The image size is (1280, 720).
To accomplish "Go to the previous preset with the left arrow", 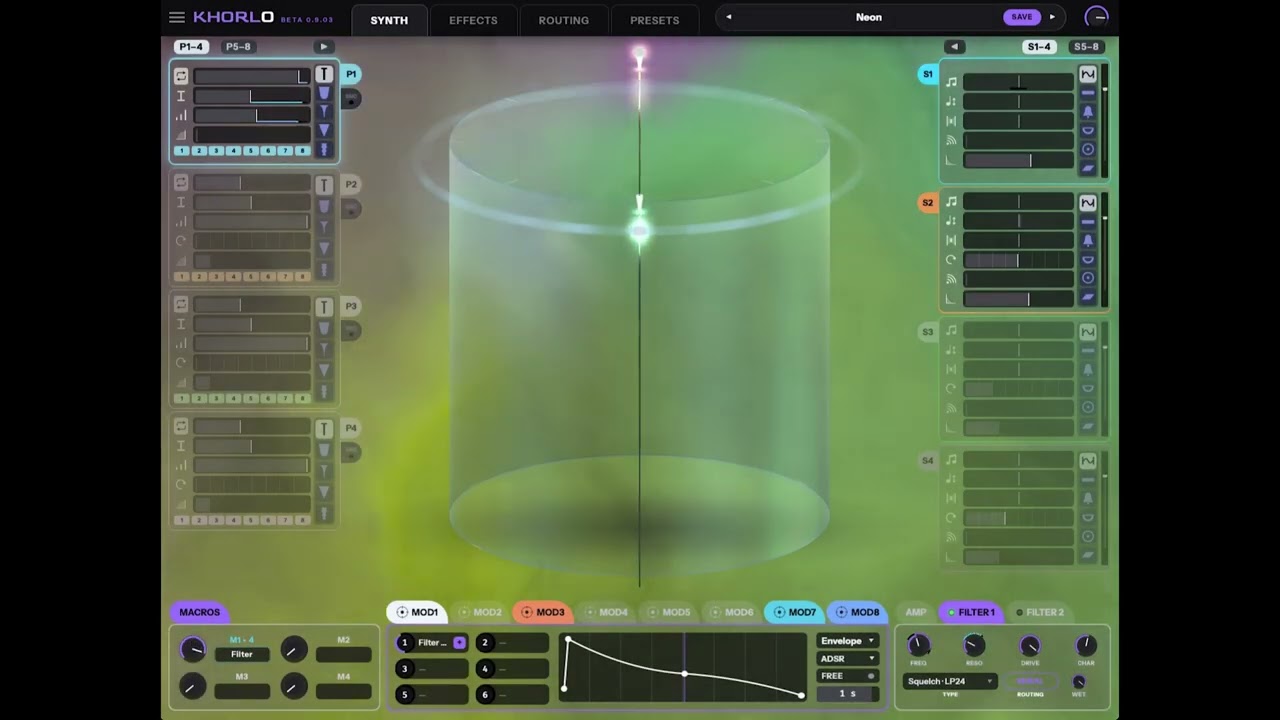I will point(729,17).
